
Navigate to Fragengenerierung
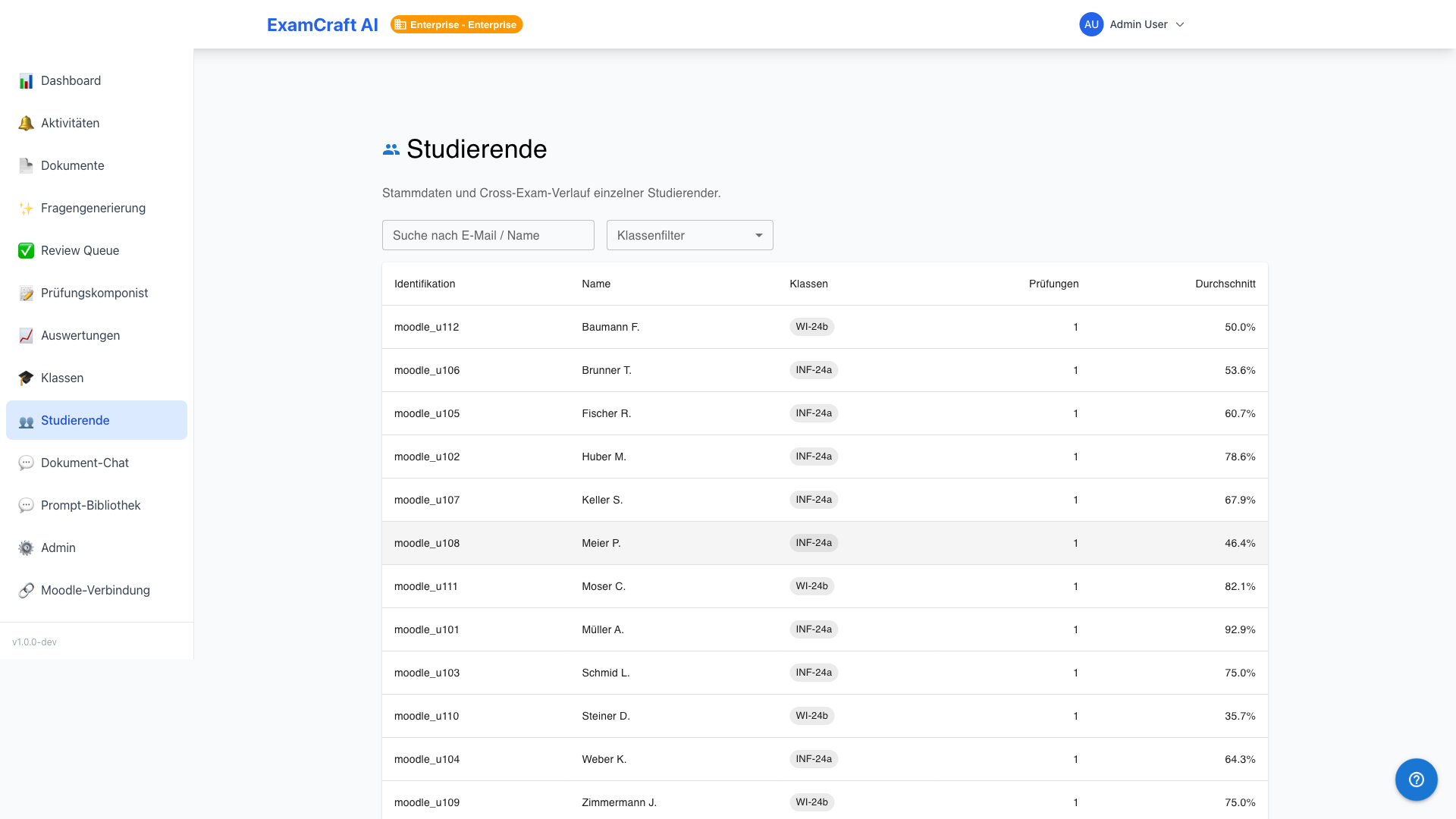click(96, 208)
